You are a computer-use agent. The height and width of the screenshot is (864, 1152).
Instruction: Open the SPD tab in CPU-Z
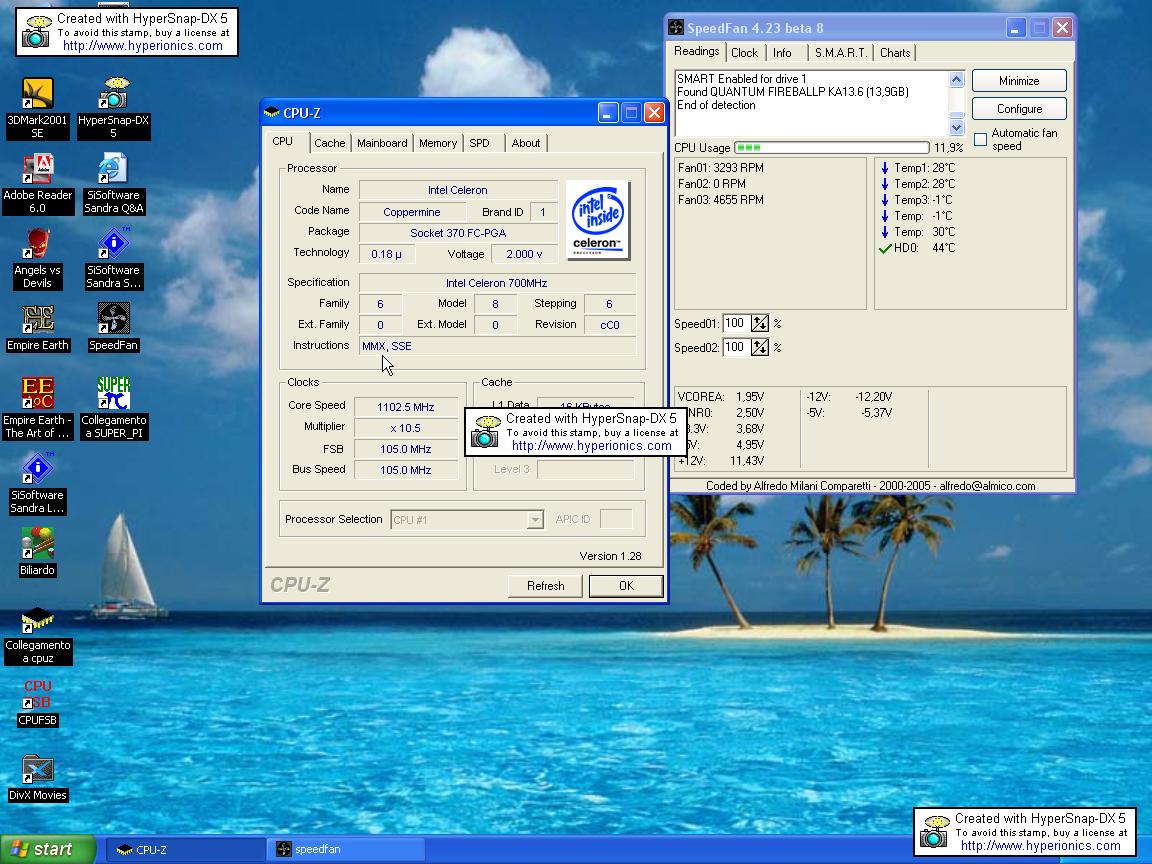[x=479, y=143]
